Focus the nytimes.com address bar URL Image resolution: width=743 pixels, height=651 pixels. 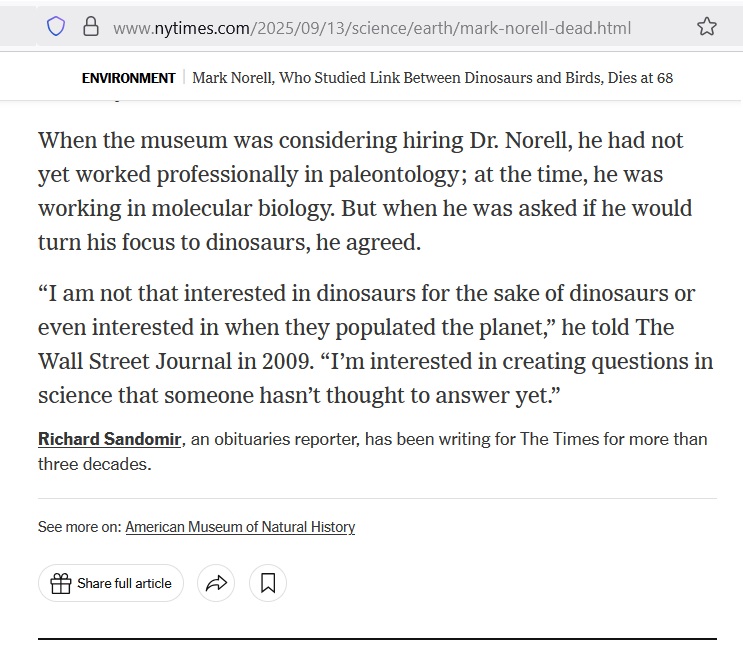click(372, 28)
